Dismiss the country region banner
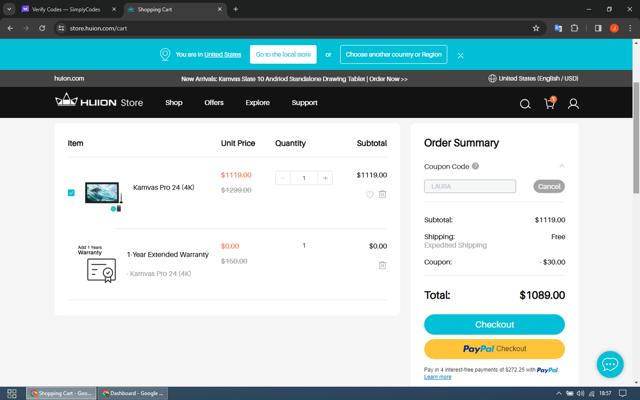 pyautogui.click(x=460, y=56)
